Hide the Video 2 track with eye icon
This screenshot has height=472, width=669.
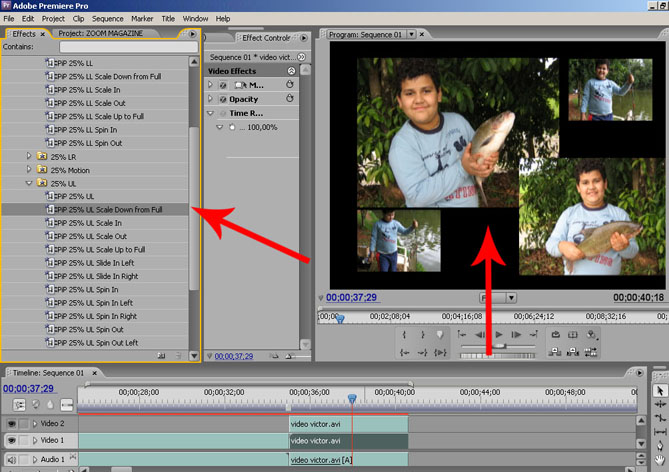point(12,424)
